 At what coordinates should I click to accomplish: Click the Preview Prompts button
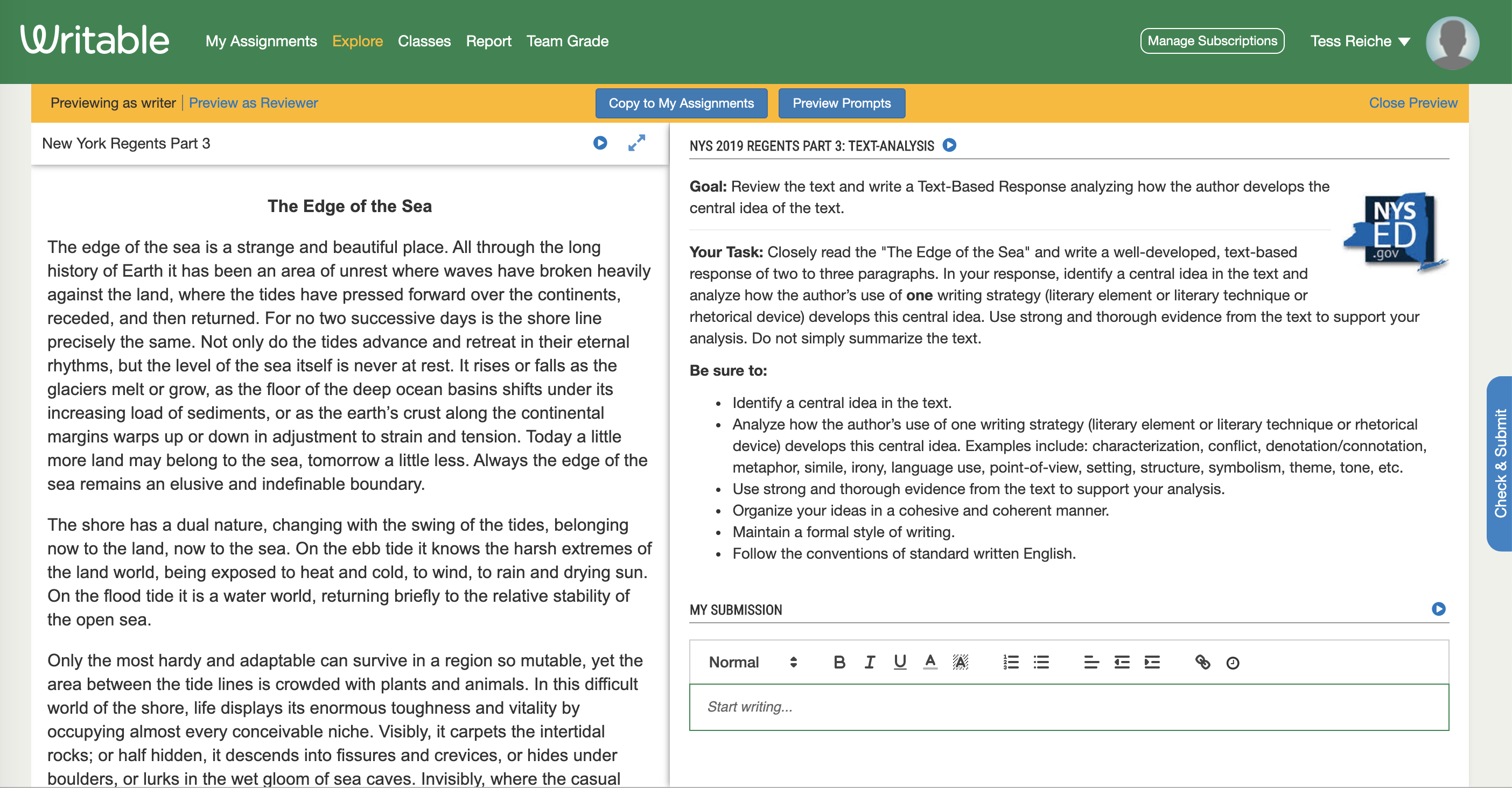coord(842,103)
